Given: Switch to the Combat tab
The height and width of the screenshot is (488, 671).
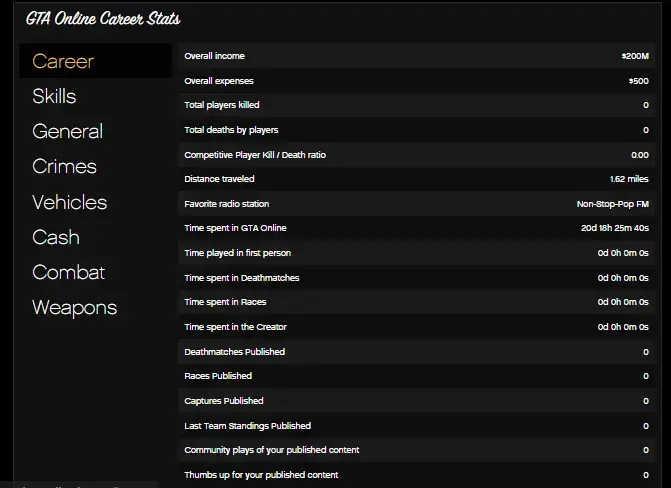Looking at the screenshot, I should tap(68, 272).
